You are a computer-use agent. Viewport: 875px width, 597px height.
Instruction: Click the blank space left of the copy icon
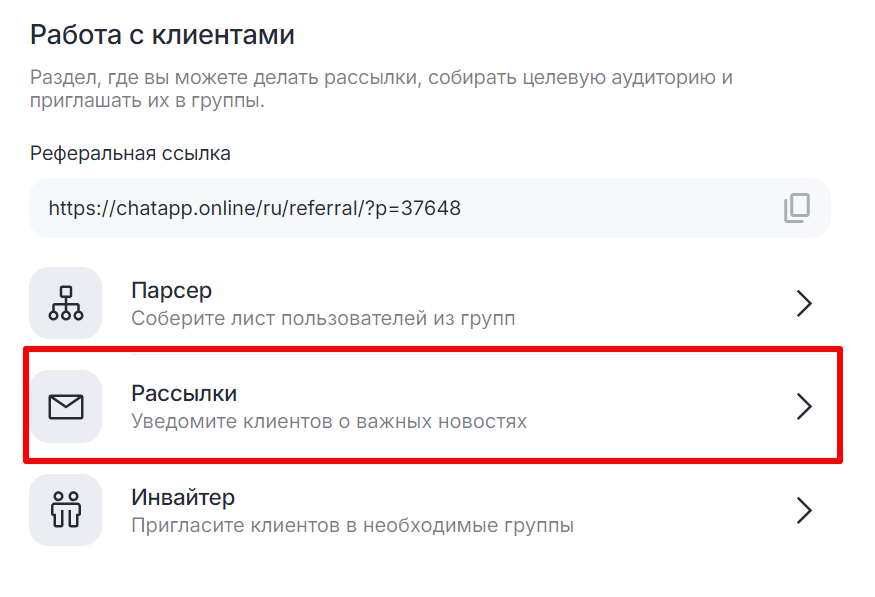620,208
